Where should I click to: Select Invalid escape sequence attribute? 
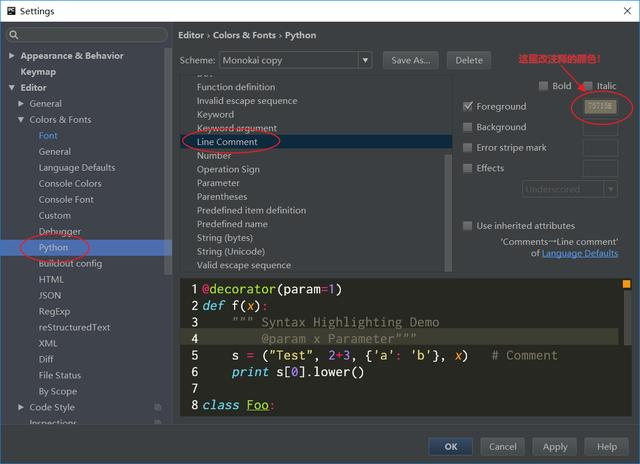coord(247,101)
